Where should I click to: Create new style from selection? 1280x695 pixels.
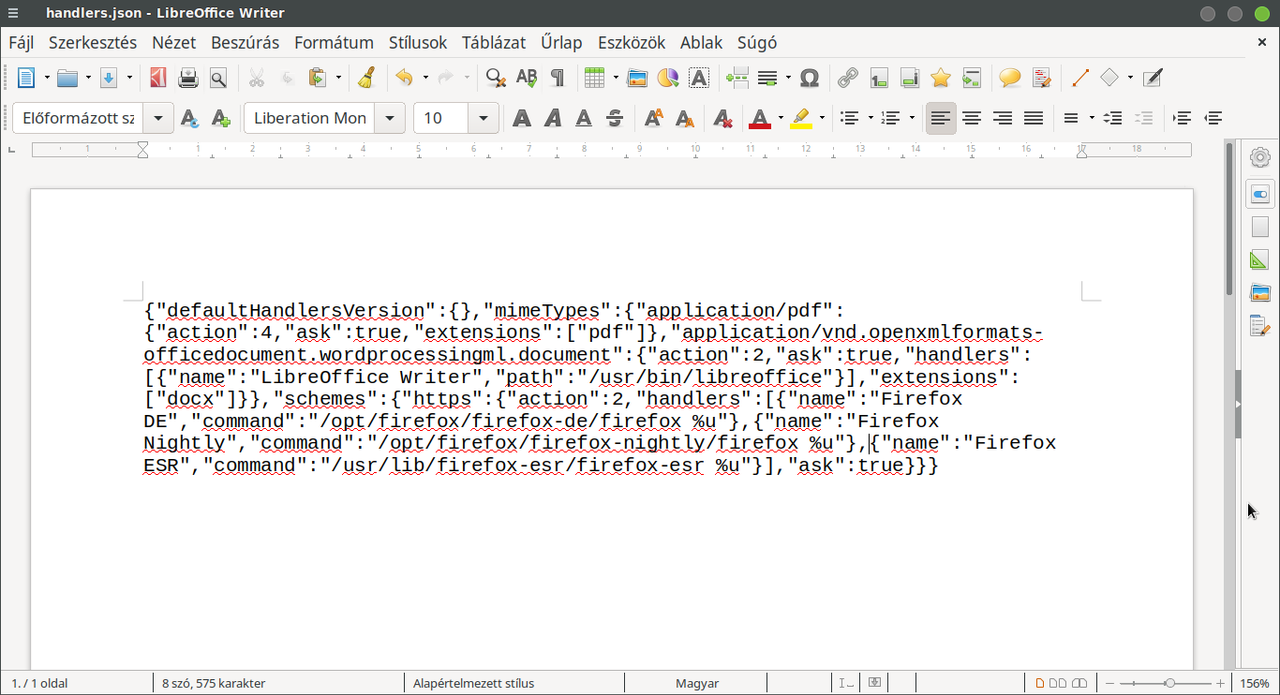(x=221, y=118)
